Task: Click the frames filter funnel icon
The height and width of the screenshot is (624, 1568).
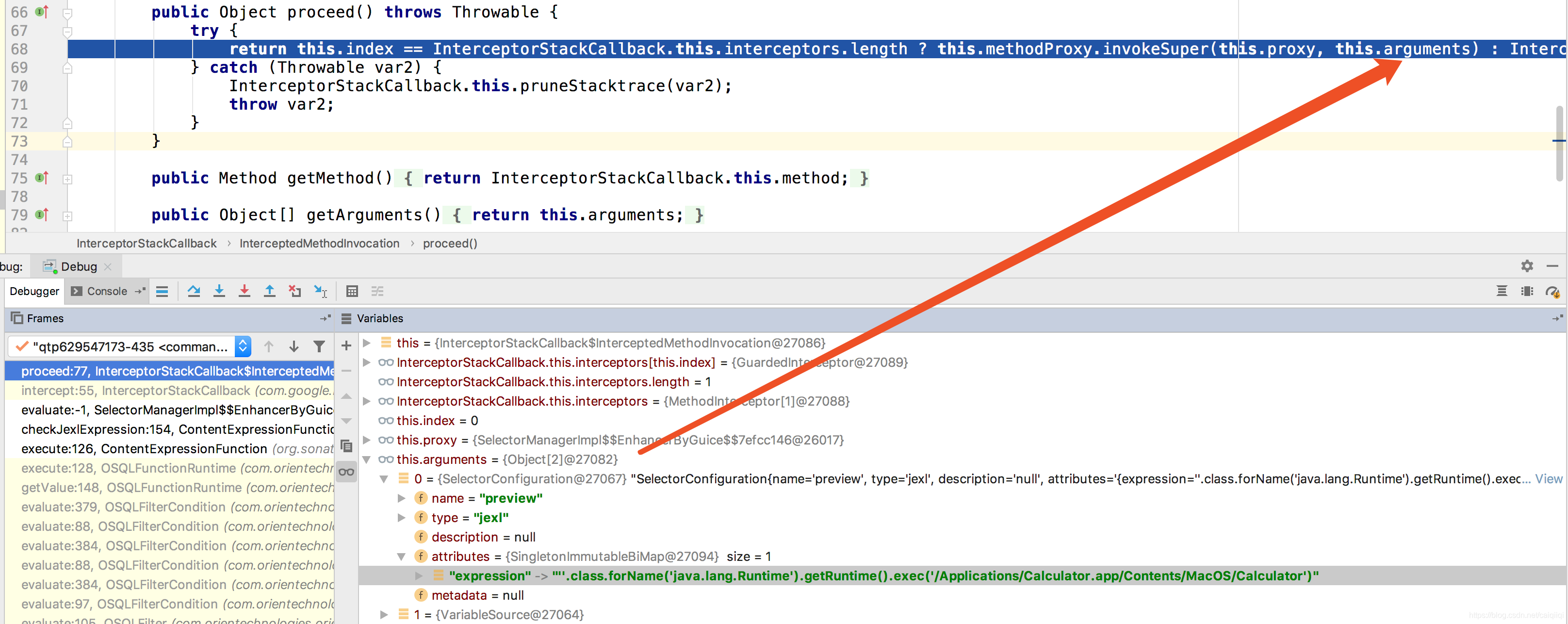Action: click(x=319, y=346)
